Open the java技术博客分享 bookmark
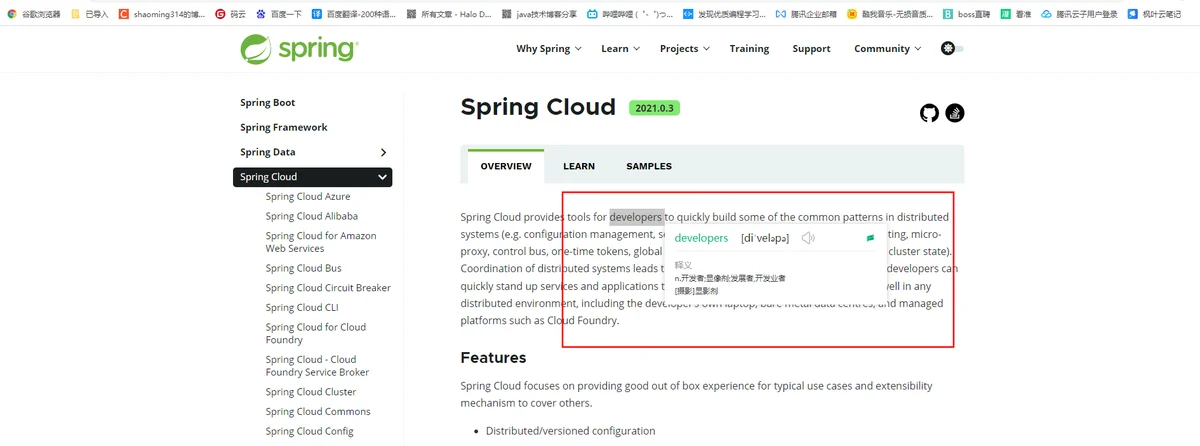 [539, 14]
